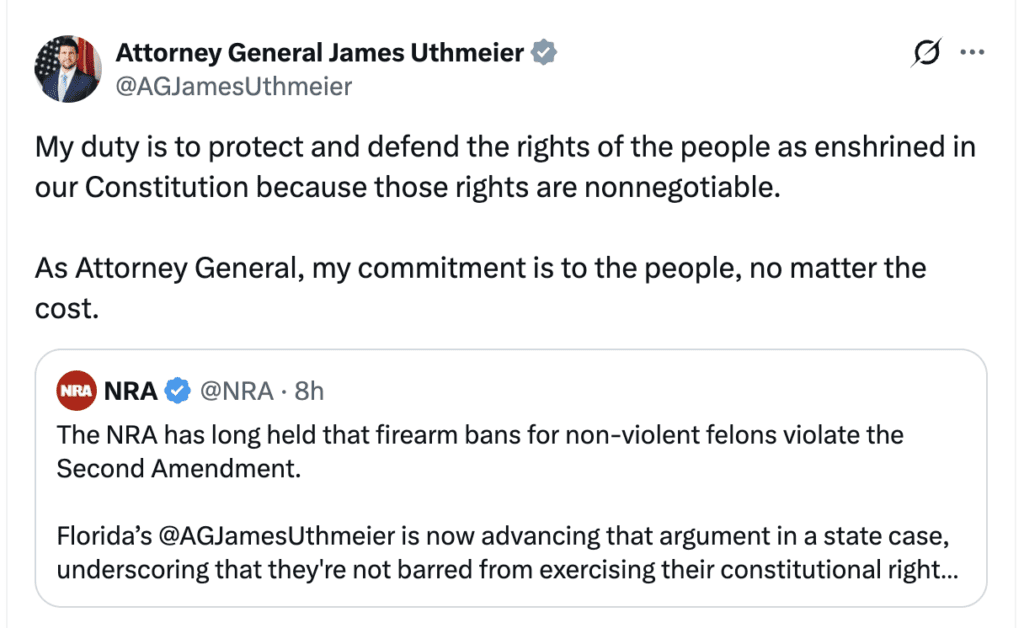Click the 'As Attorney General, my commitment' paragraph

pyautogui.click(x=480, y=268)
